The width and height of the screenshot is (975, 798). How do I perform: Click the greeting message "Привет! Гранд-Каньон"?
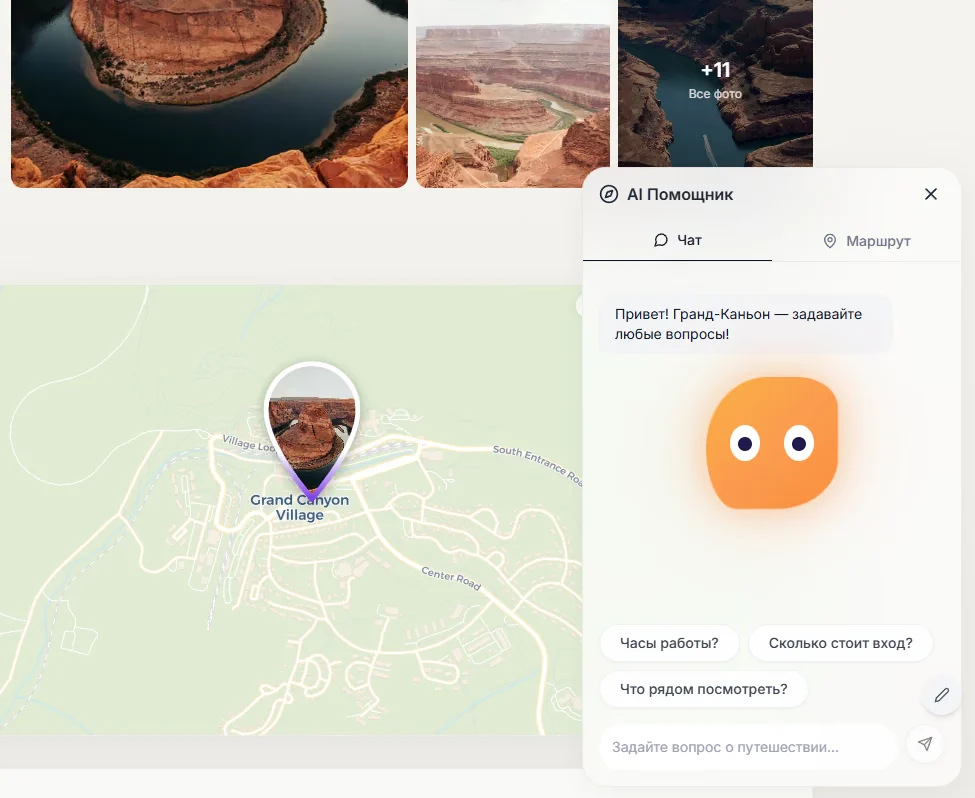click(745, 324)
